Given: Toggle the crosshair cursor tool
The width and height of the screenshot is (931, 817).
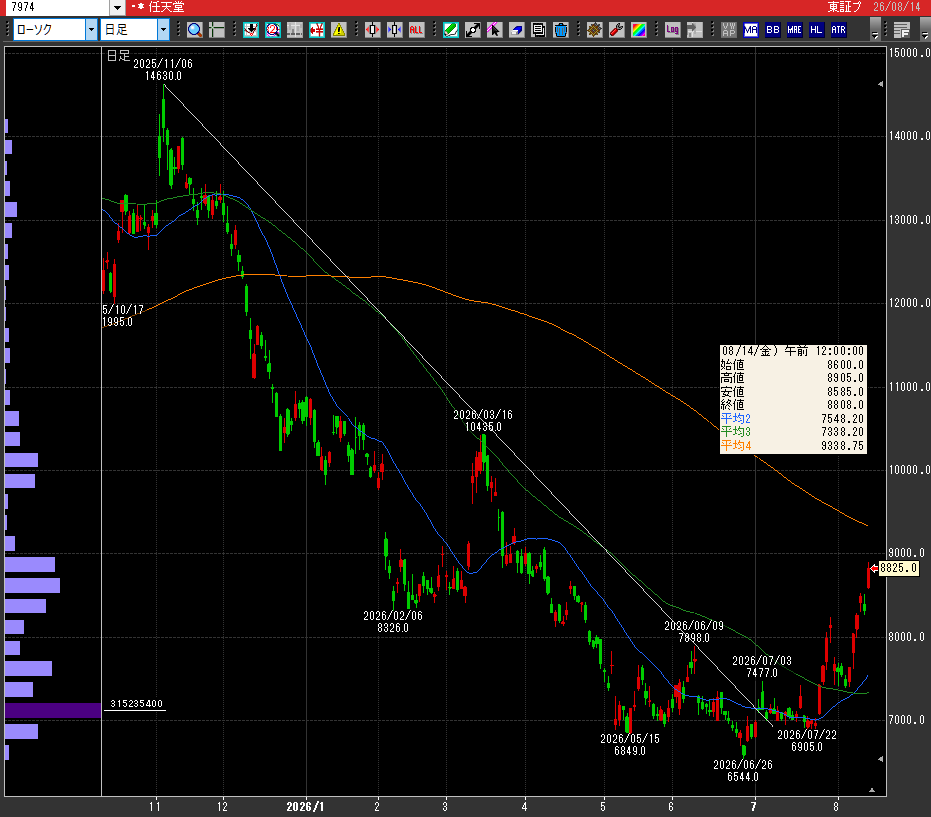Looking at the screenshot, I should pyautogui.click(x=217, y=30).
